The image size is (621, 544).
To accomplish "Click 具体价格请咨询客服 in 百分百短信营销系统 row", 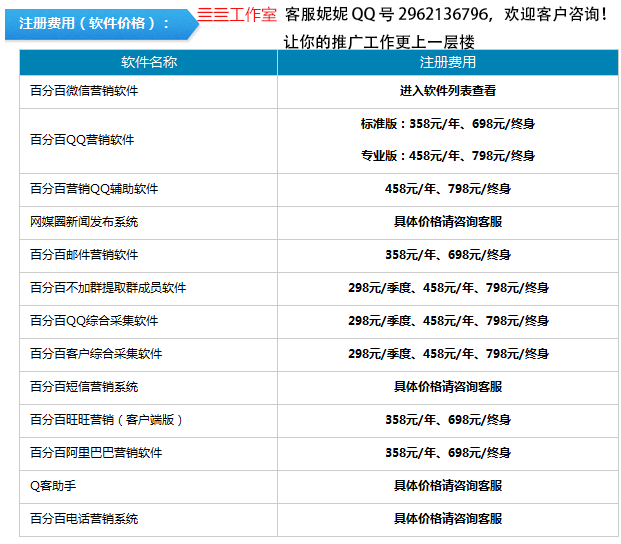I will [448, 387].
